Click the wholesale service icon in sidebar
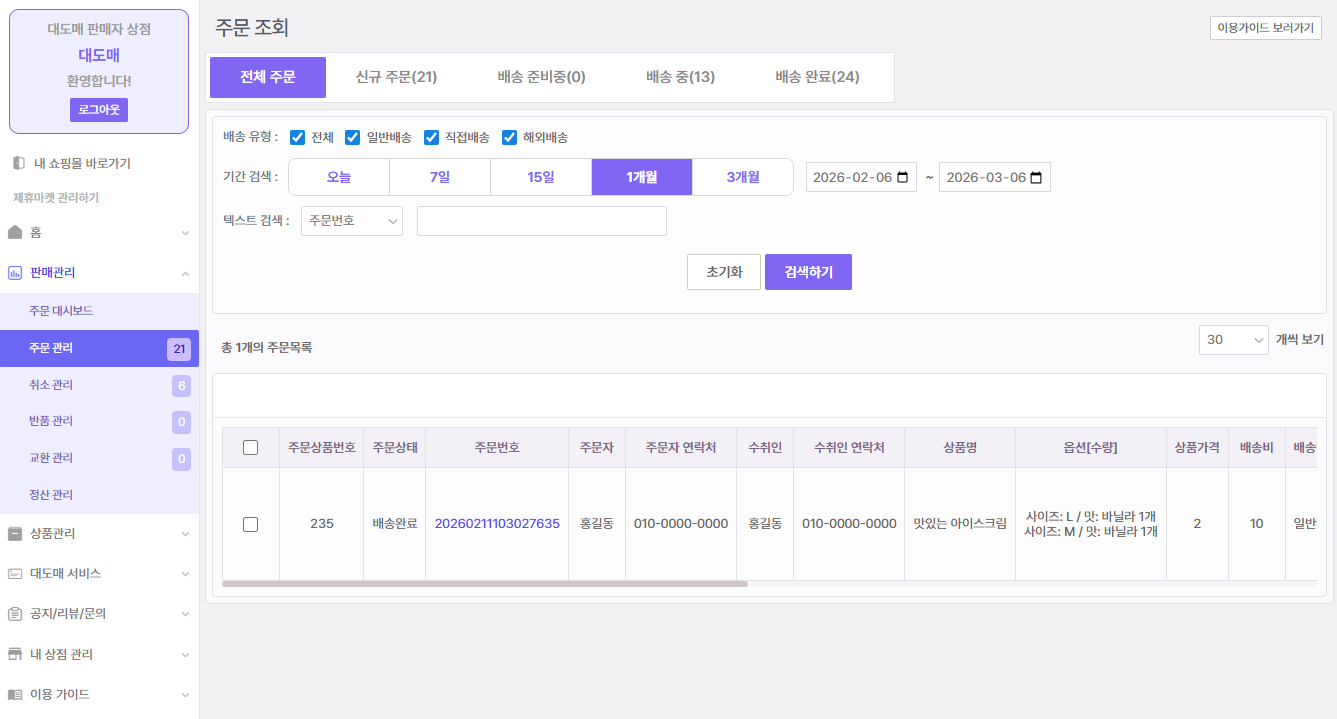Viewport: 1337px width, 719px height. [15, 574]
